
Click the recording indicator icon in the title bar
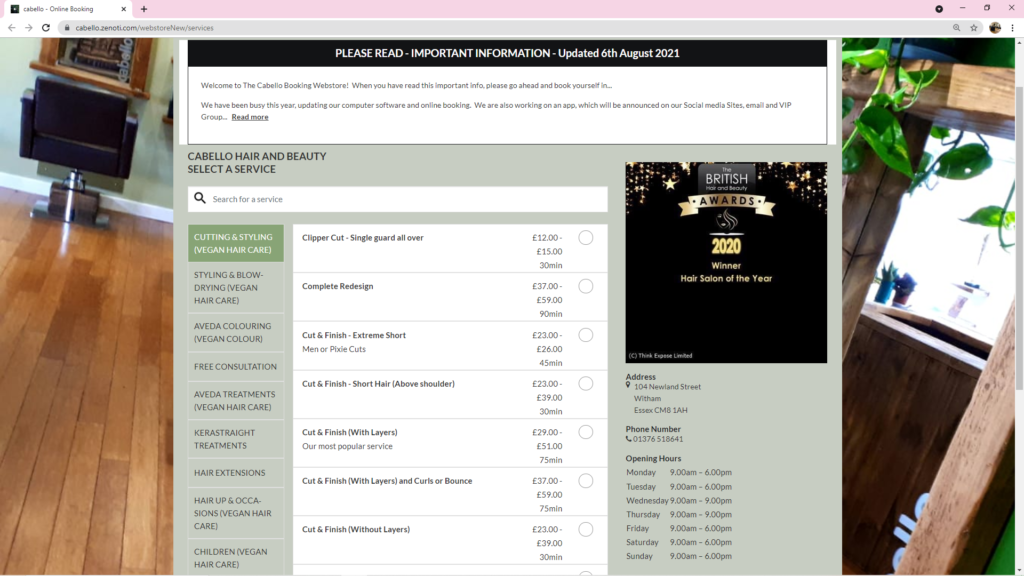(x=939, y=9)
